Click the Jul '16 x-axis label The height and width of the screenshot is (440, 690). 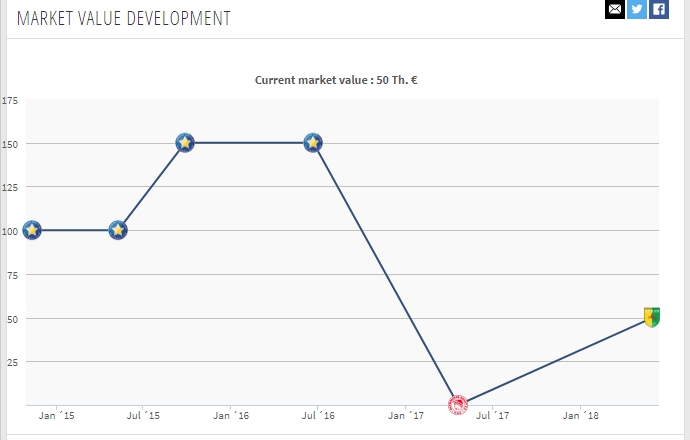point(319,415)
